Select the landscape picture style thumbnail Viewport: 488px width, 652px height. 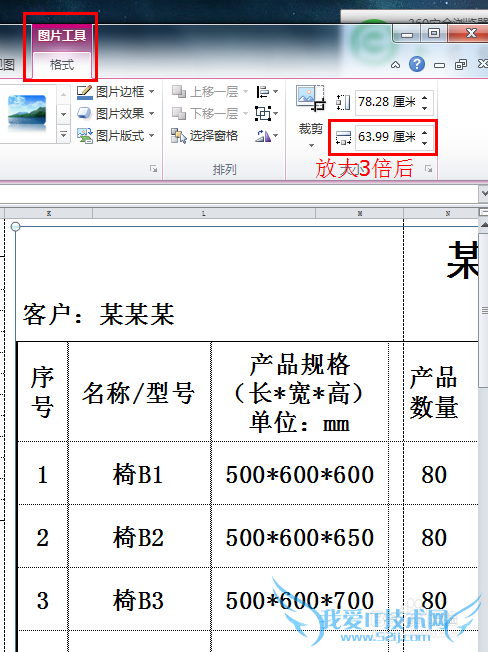point(27,110)
